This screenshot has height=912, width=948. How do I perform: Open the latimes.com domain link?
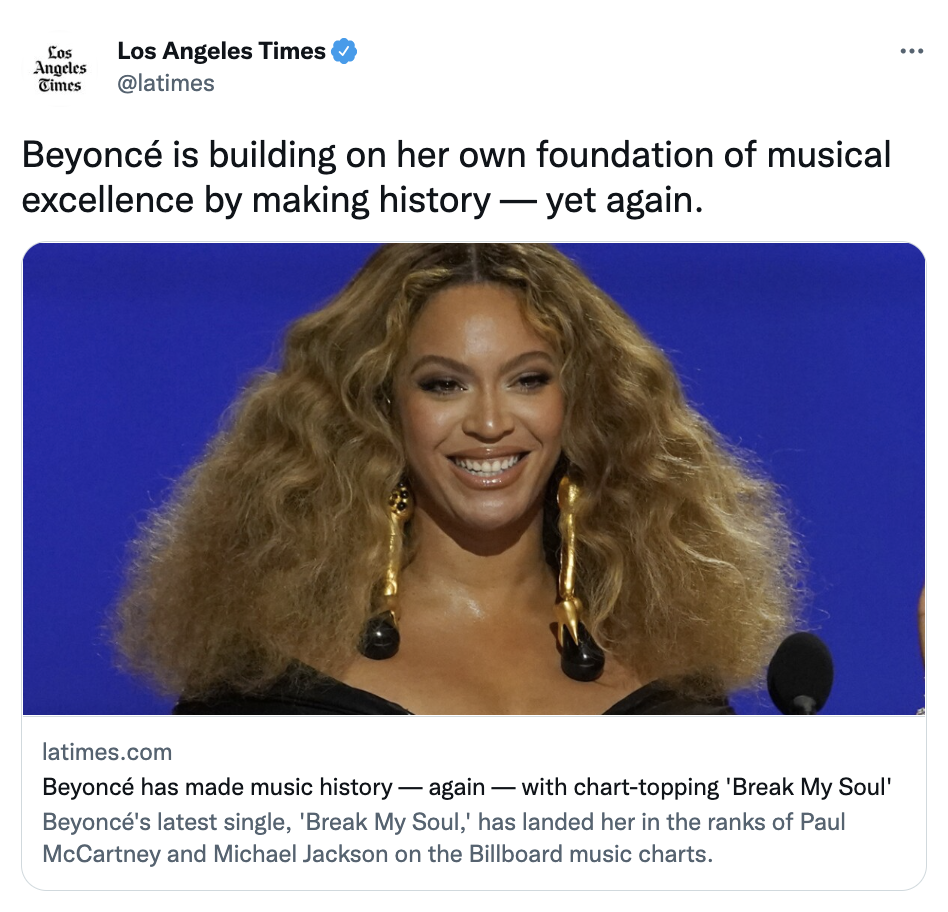click(x=107, y=752)
